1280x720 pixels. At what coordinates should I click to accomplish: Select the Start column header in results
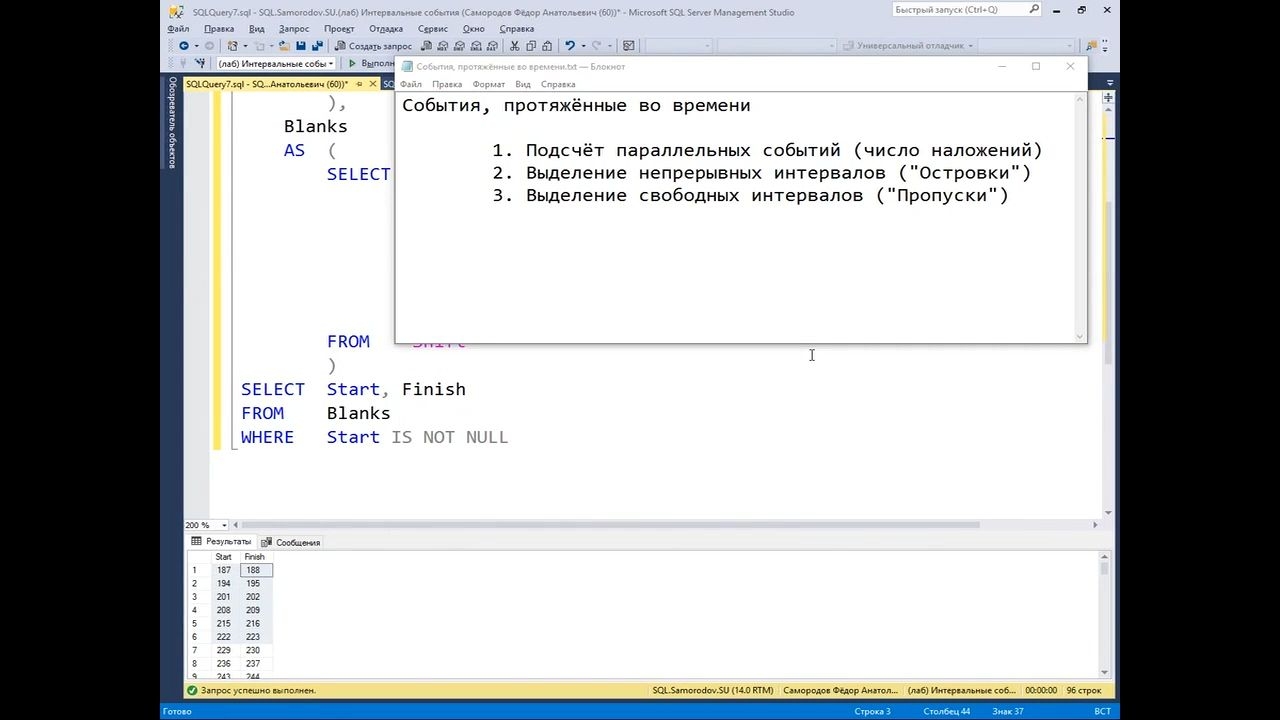[223, 557]
